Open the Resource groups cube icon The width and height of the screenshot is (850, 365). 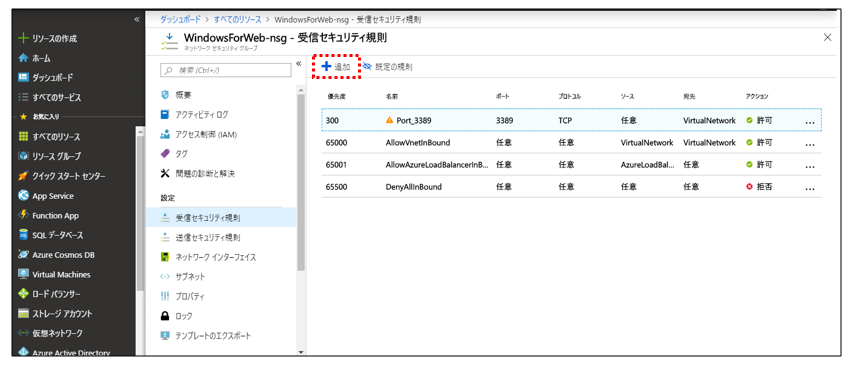(23, 156)
